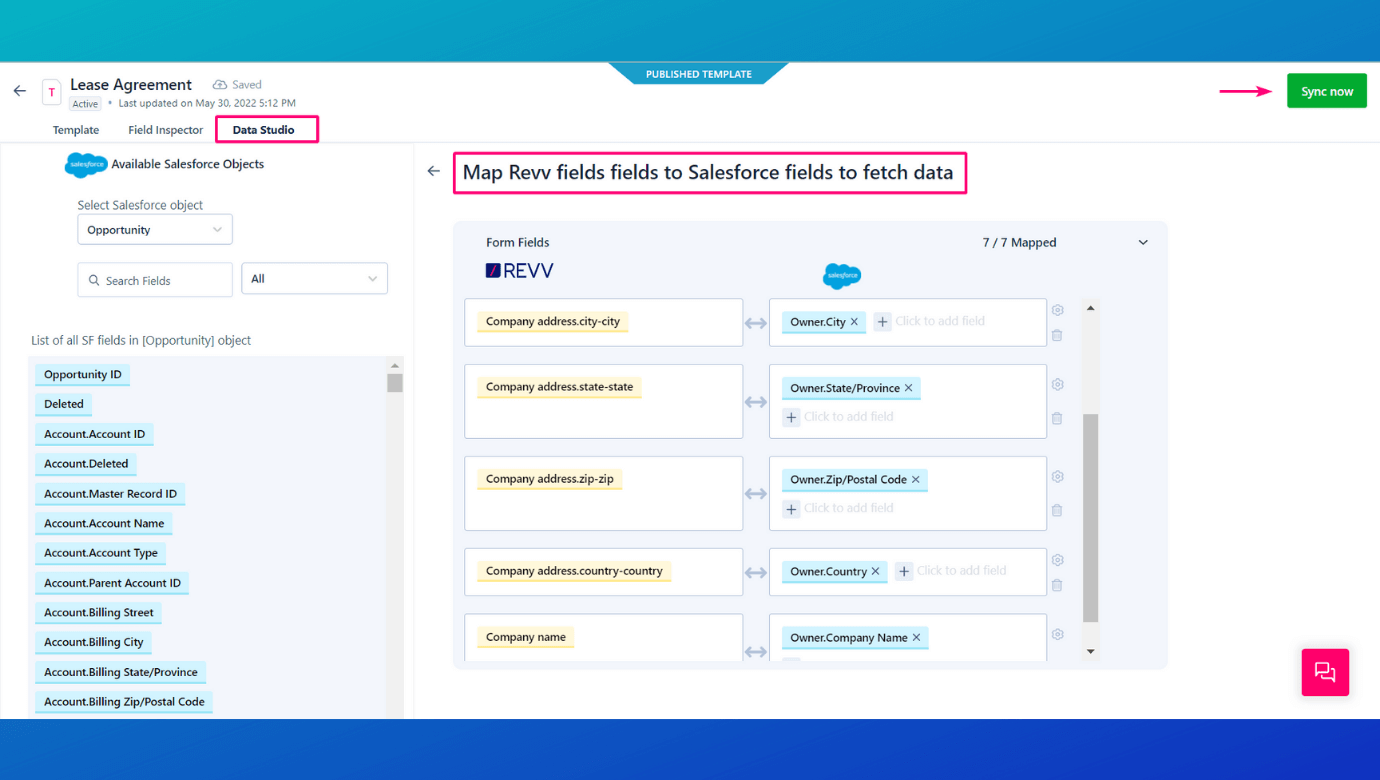This screenshot has width=1380, height=780.
Task: Select the Account.Deleted field chip
Action: point(86,464)
